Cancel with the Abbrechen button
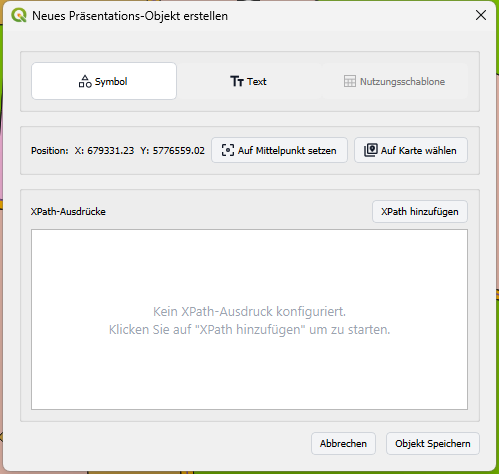The width and height of the screenshot is (499, 474). click(x=343, y=443)
